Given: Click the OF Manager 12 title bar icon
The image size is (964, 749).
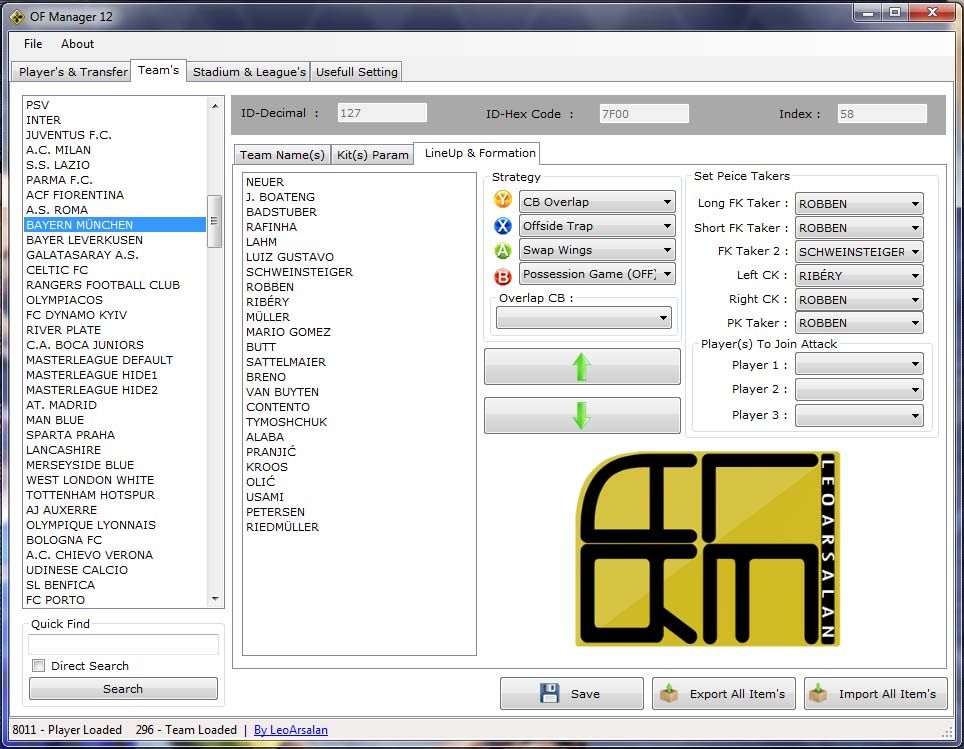Looking at the screenshot, I should coord(17,15).
